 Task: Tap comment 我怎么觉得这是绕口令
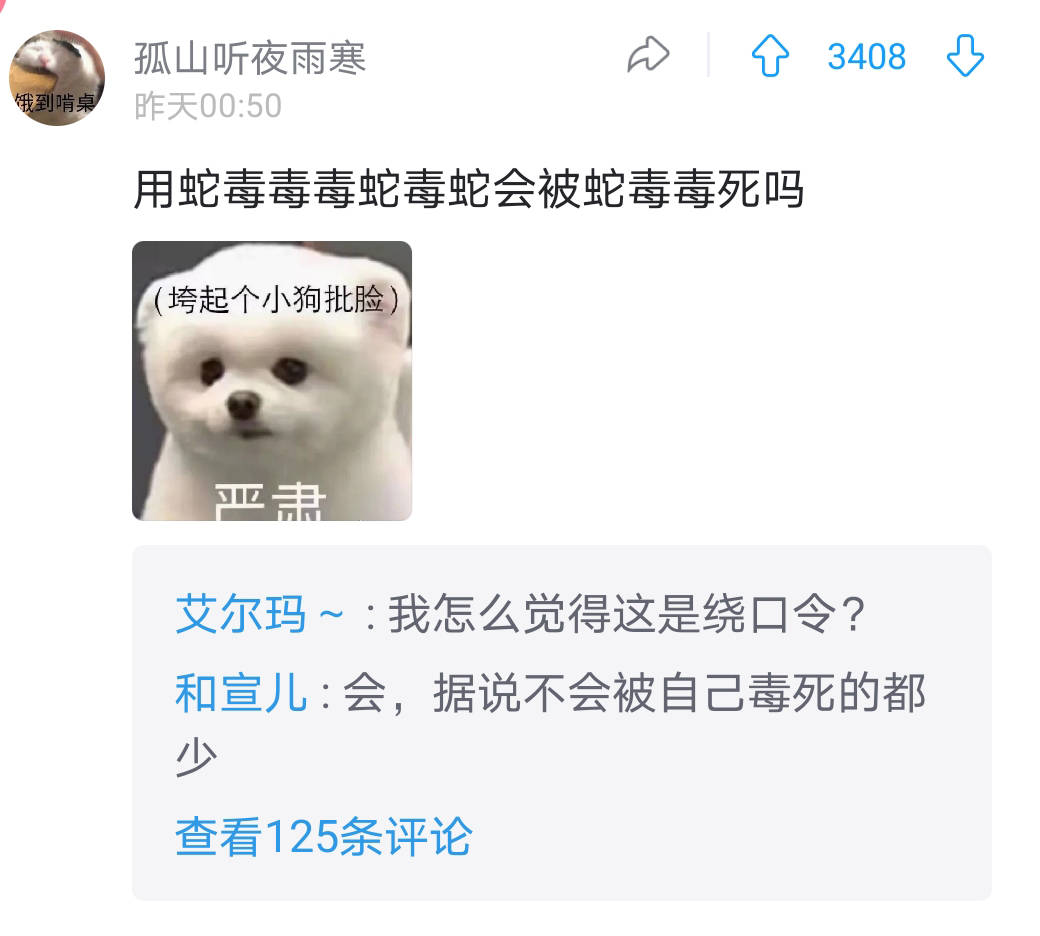point(627,614)
